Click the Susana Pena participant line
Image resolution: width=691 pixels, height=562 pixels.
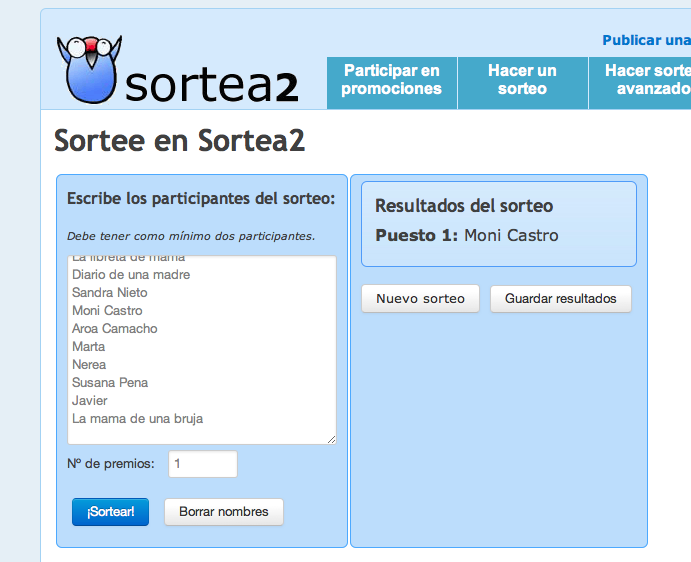[x=110, y=383]
